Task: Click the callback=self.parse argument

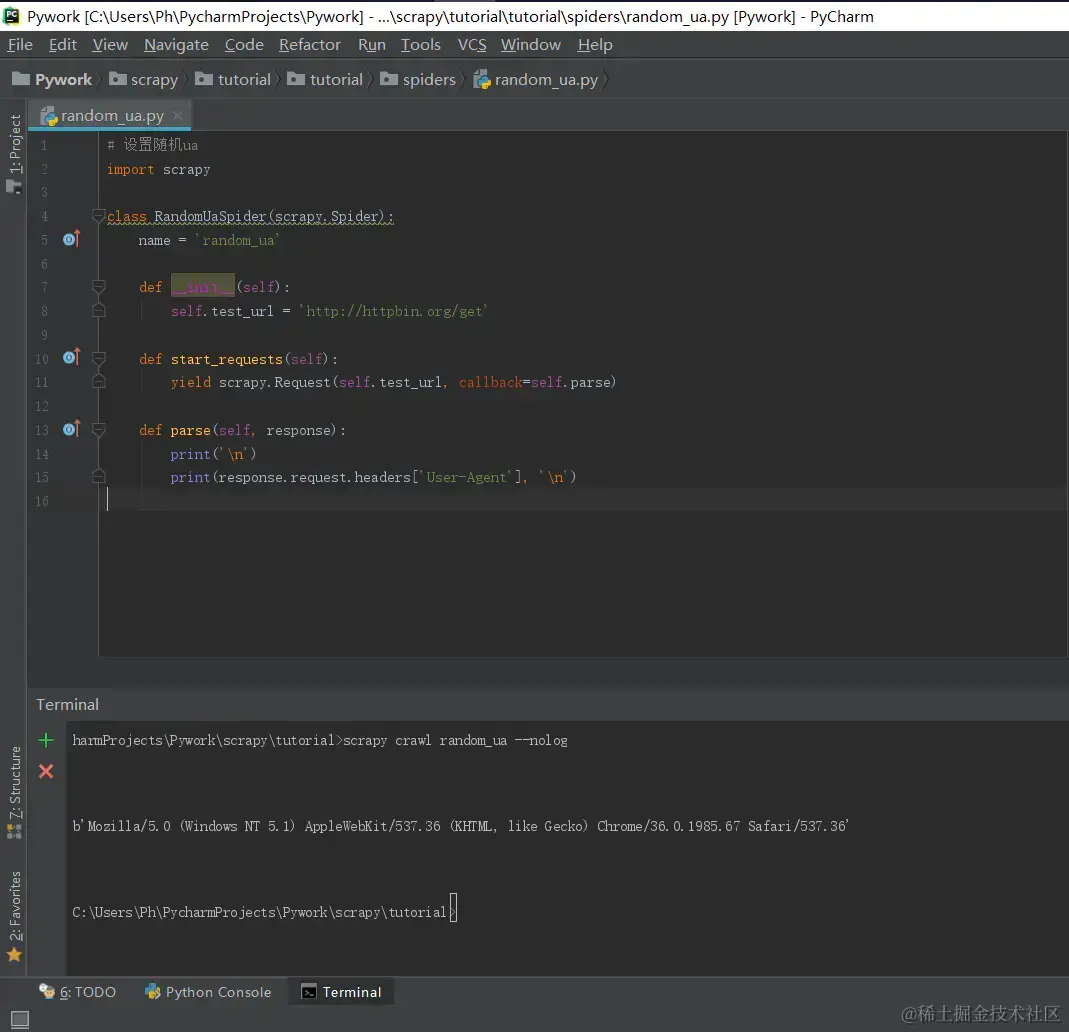Action: point(537,382)
